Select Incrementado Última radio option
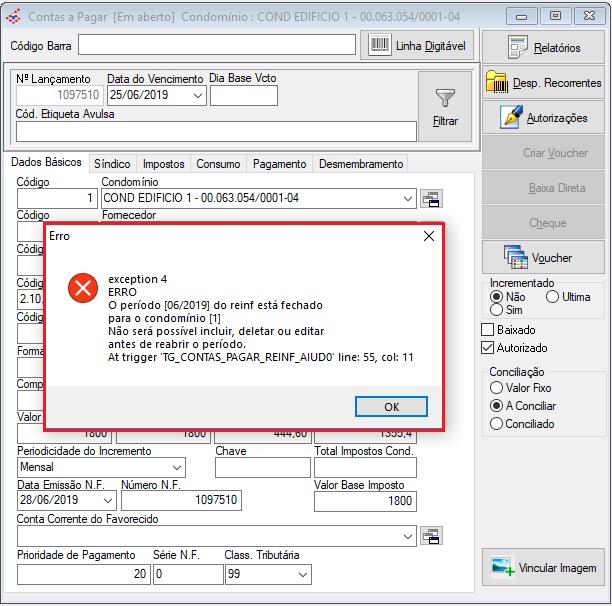Screen dimensions: 612x606 click(x=552, y=297)
